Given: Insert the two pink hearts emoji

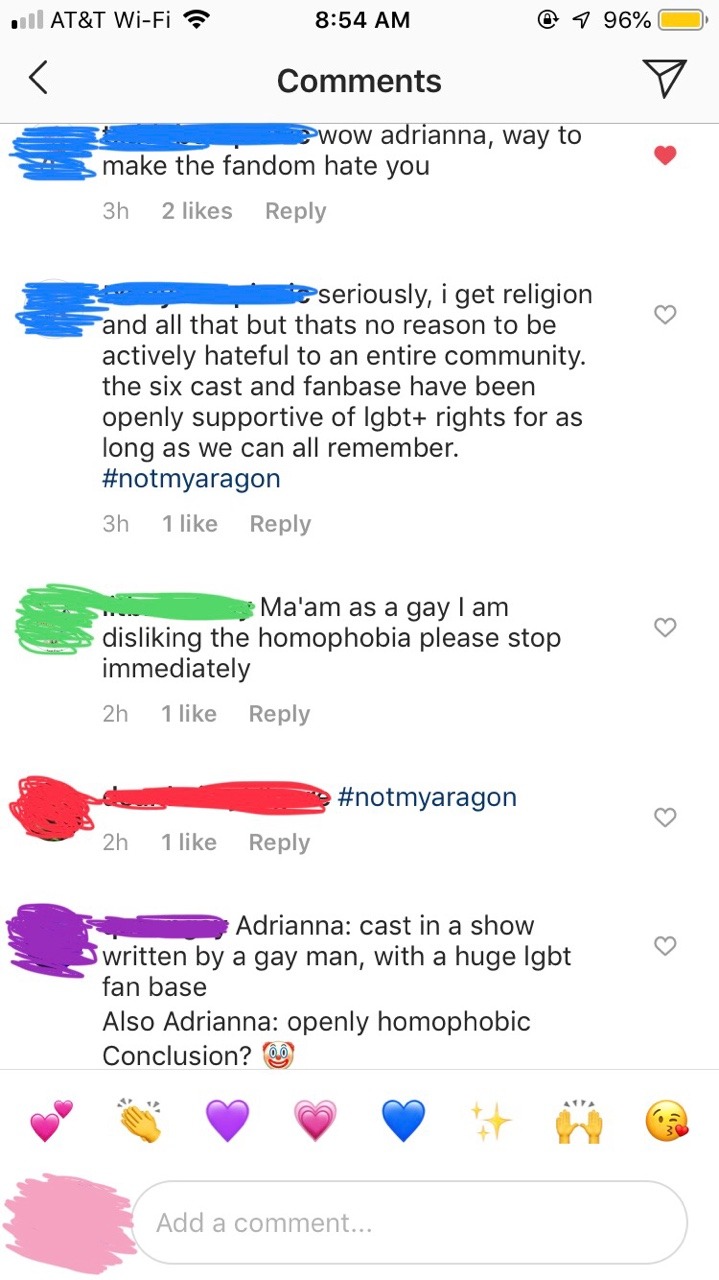Looking at the screenshot, I should [51, 1121].
